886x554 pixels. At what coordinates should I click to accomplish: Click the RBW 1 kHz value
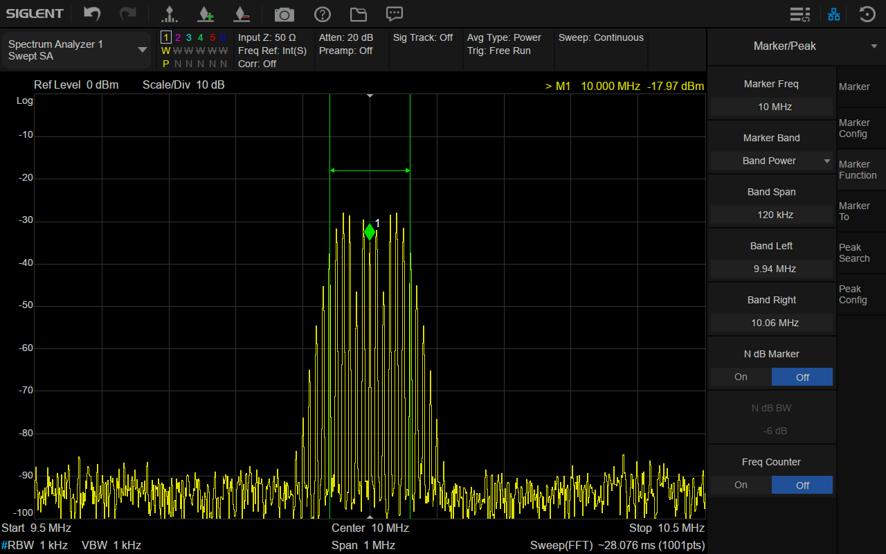tap(34, 546)
